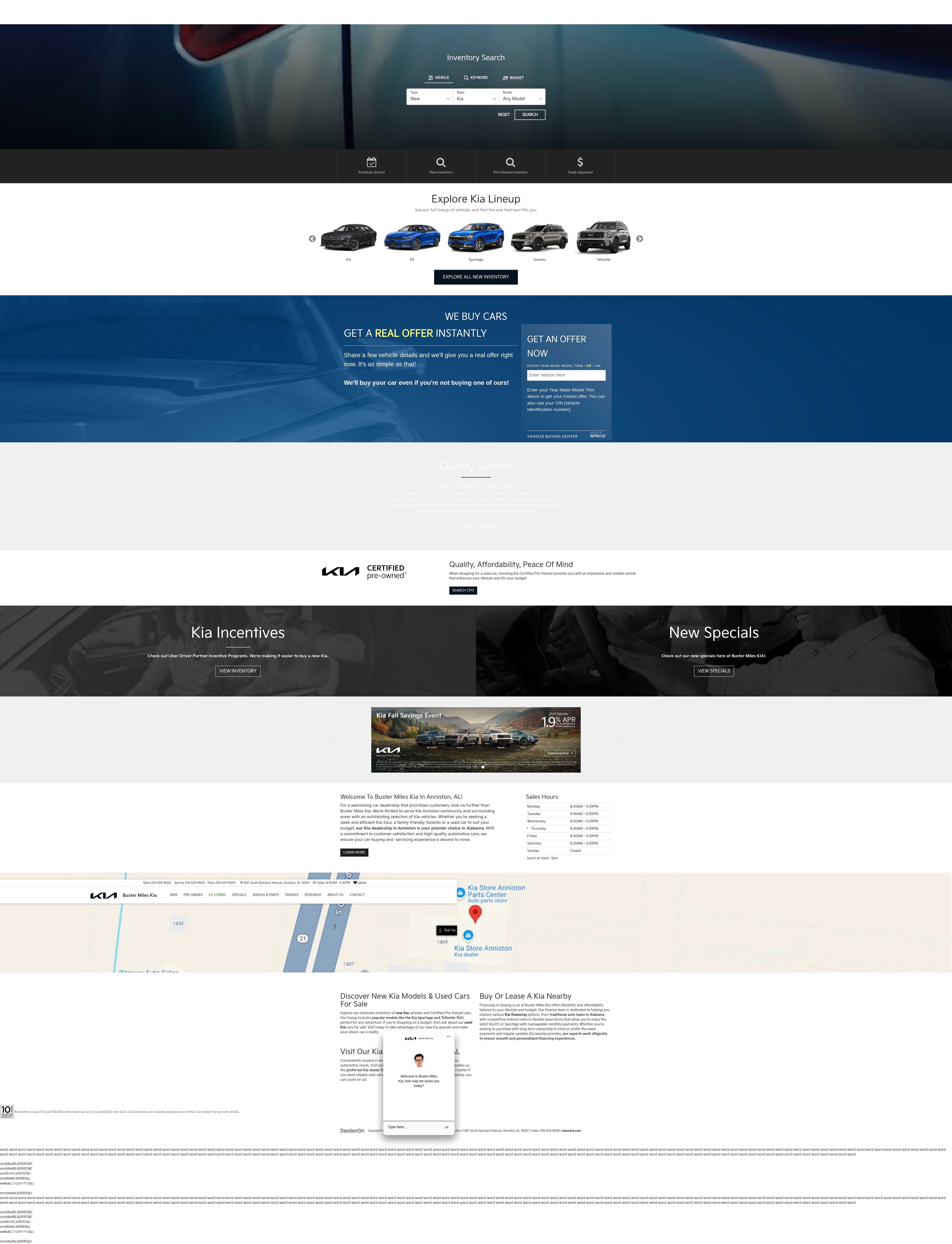Click the address location pin link
The image size is (952, 1244).
pos(275,883)
